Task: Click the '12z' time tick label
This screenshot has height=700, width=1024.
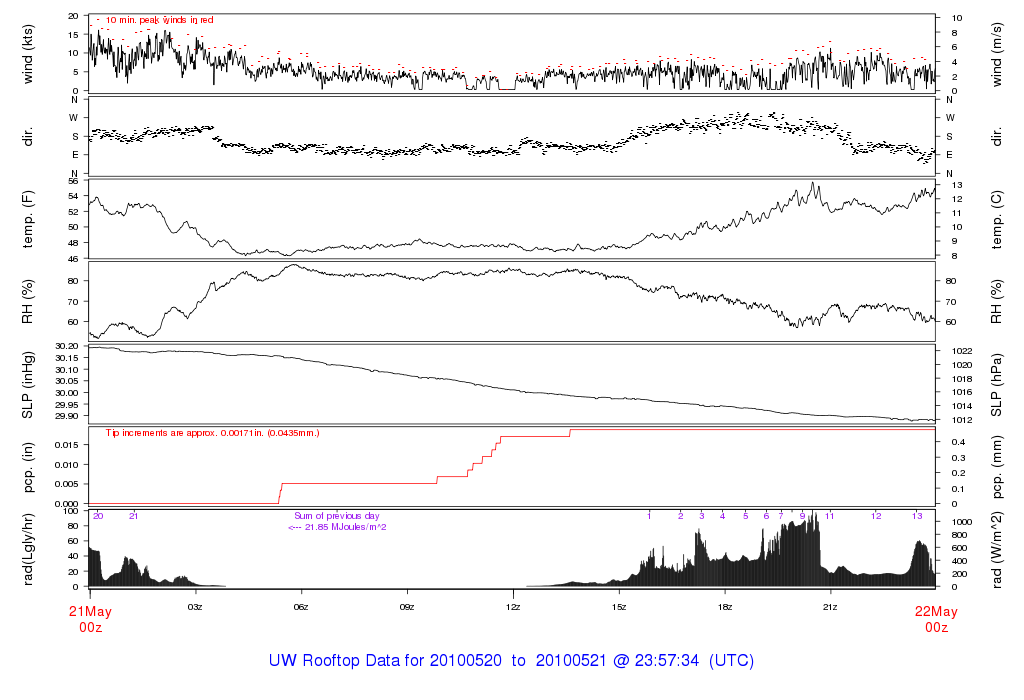Action: click(x=513, y=607)
